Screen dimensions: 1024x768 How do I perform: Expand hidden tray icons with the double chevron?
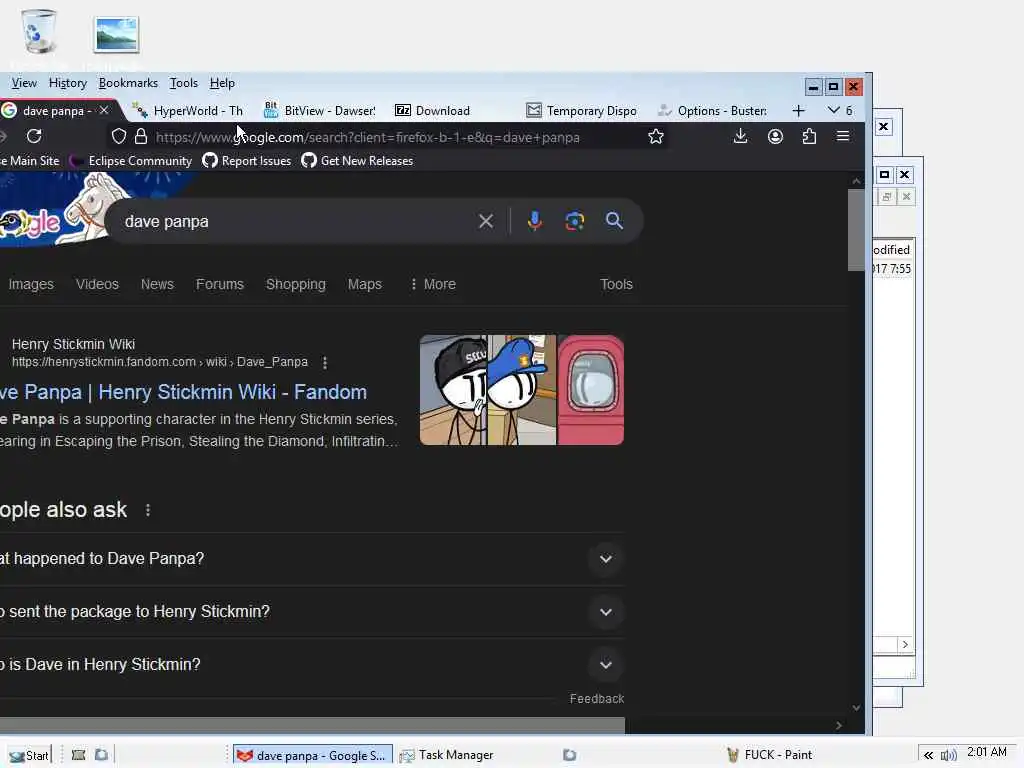click(x=928, y=756)
